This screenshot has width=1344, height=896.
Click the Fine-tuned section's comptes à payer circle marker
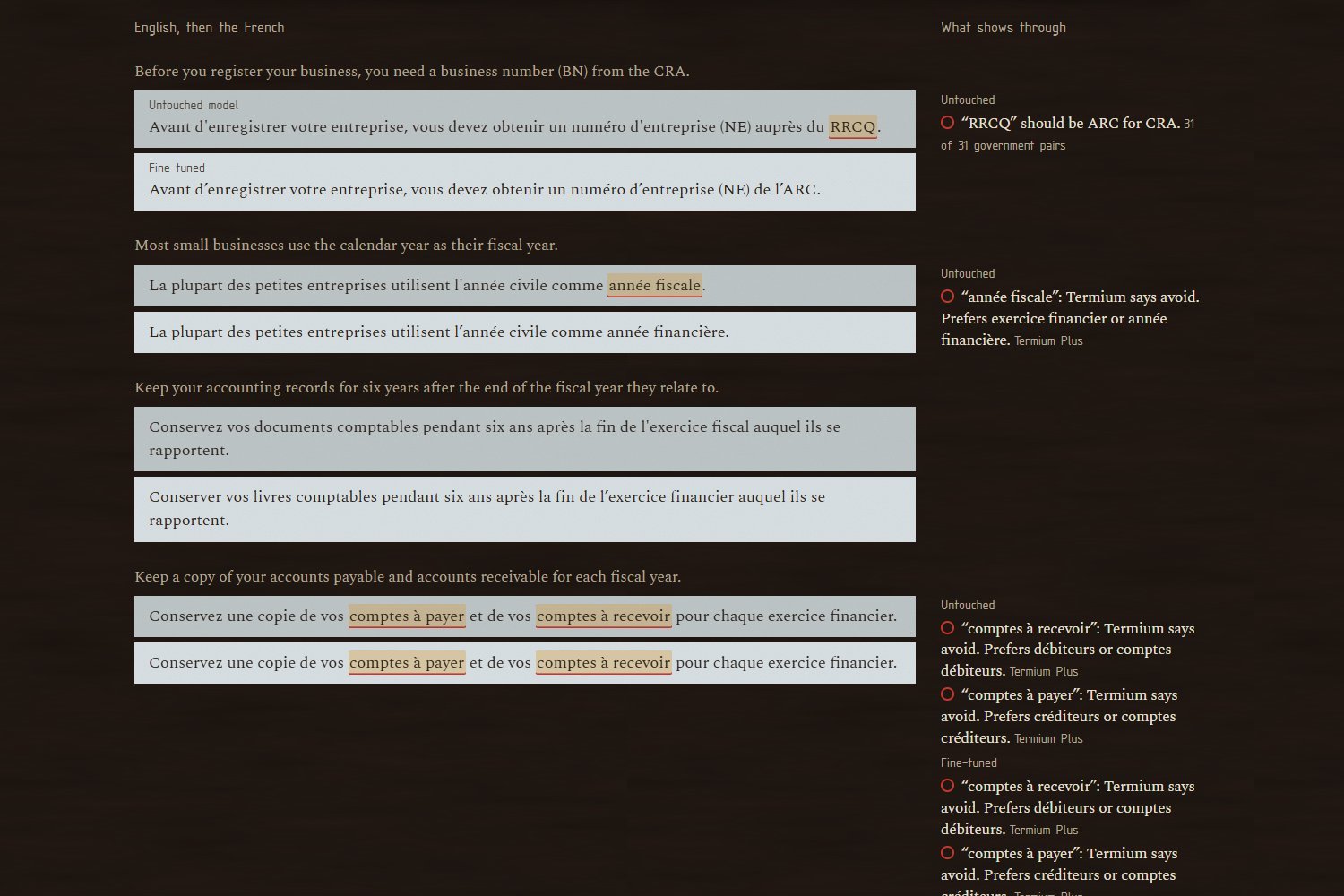coord(947,852)
